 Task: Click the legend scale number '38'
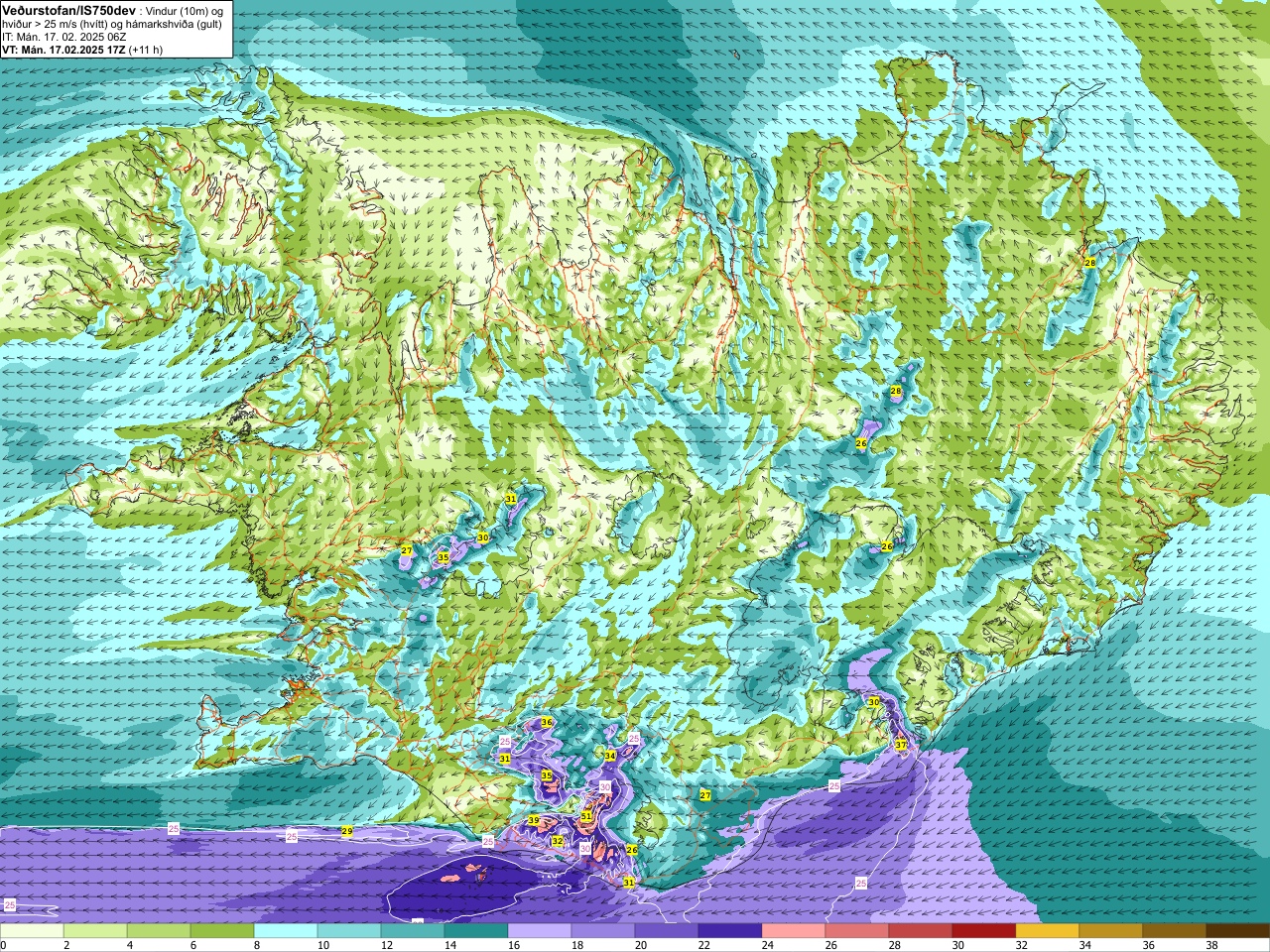click(1212, 946)
